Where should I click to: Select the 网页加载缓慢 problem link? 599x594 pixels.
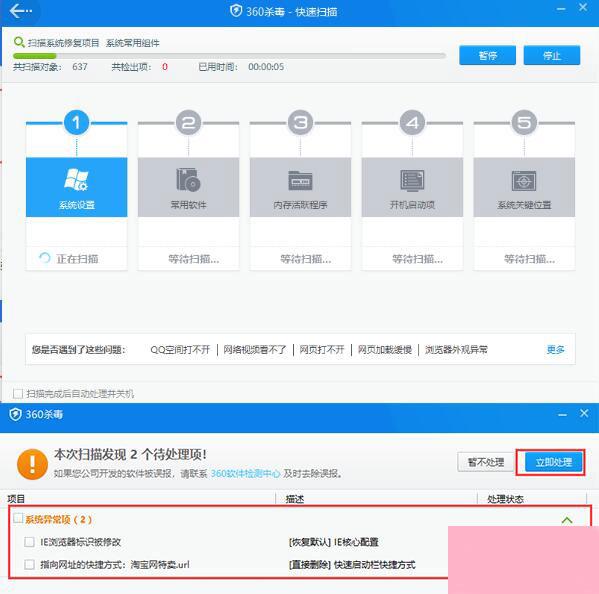coord(385,350)
